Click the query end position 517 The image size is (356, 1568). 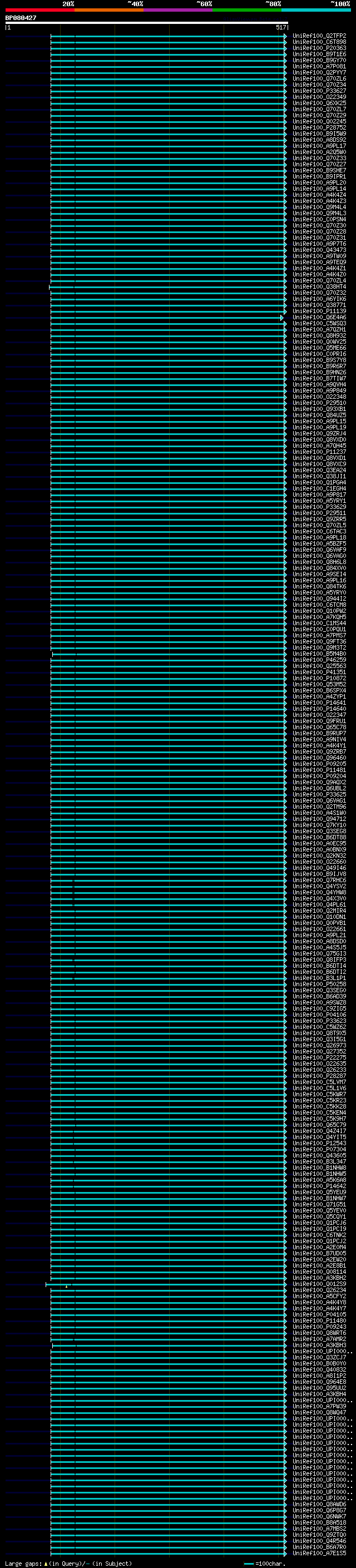click(x=280, y=27)
